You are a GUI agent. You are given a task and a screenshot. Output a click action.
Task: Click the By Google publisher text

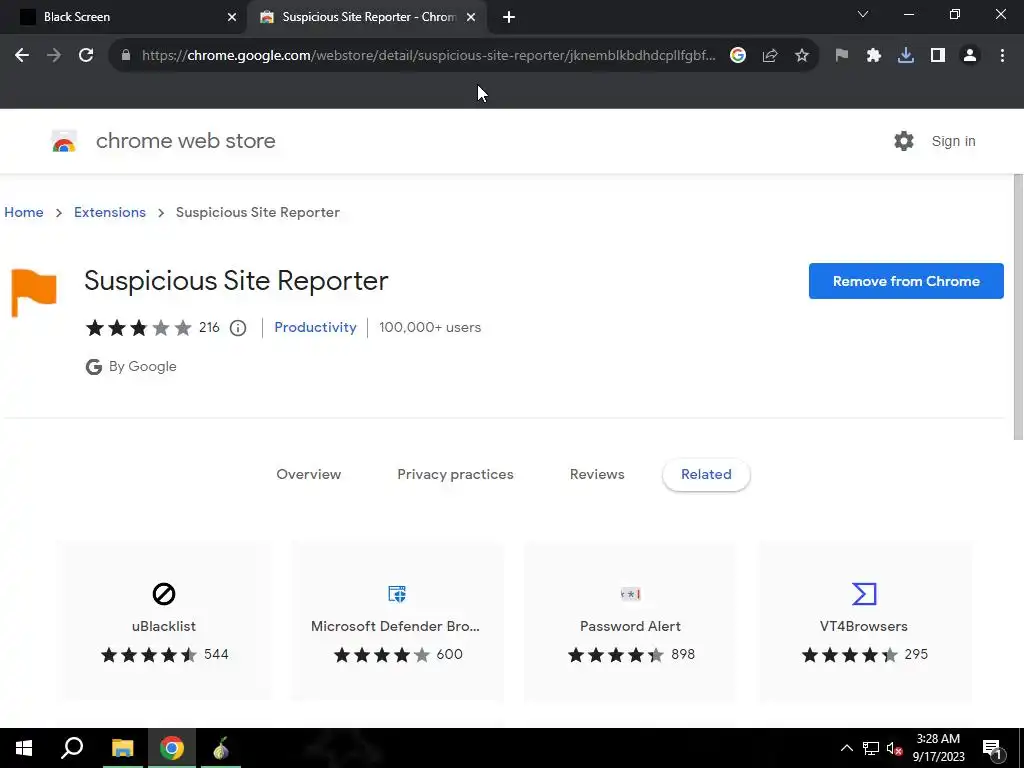142,366
